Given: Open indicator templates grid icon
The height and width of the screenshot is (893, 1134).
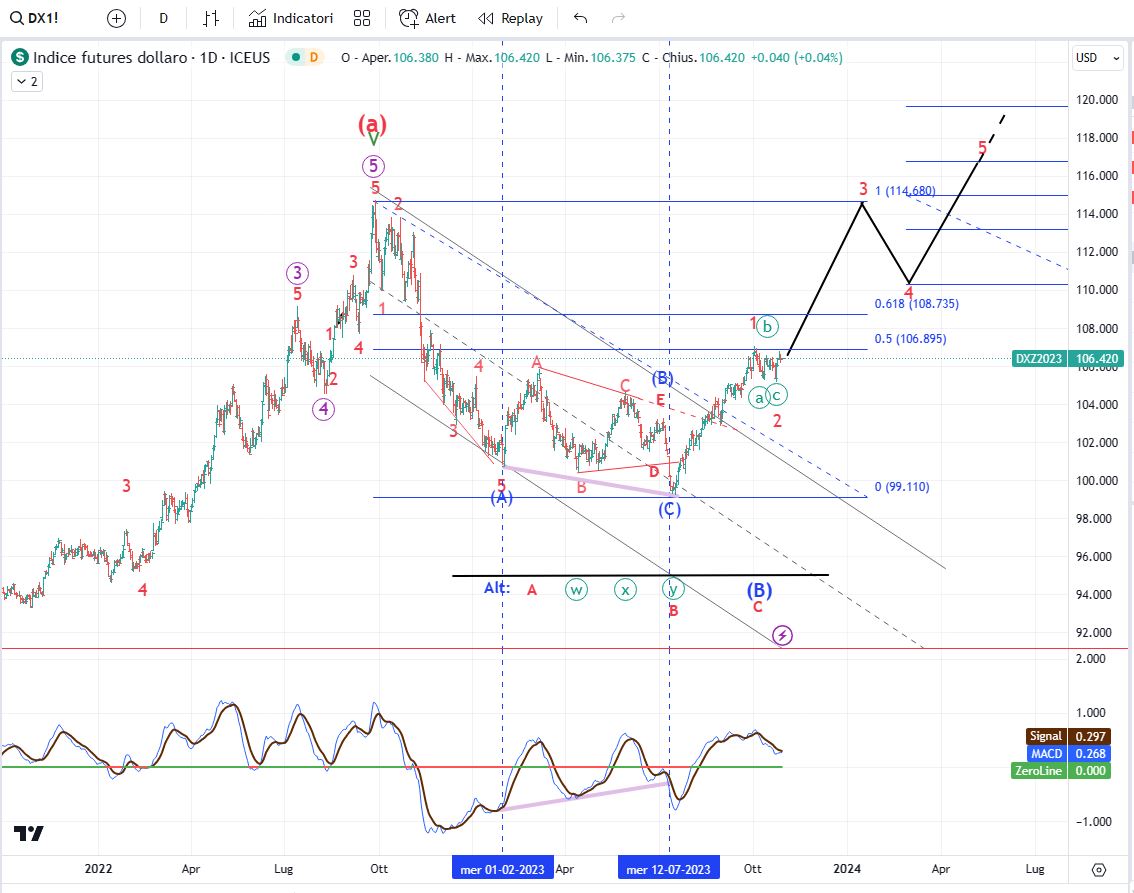Looking at the screenshot, I should pyautogui.click(x=362, y=18).
